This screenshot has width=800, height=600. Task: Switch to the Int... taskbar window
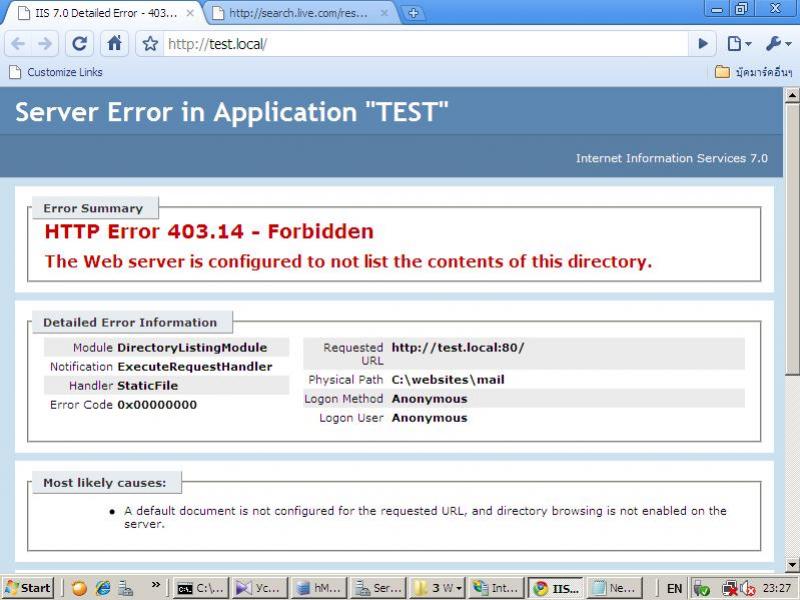496,588
